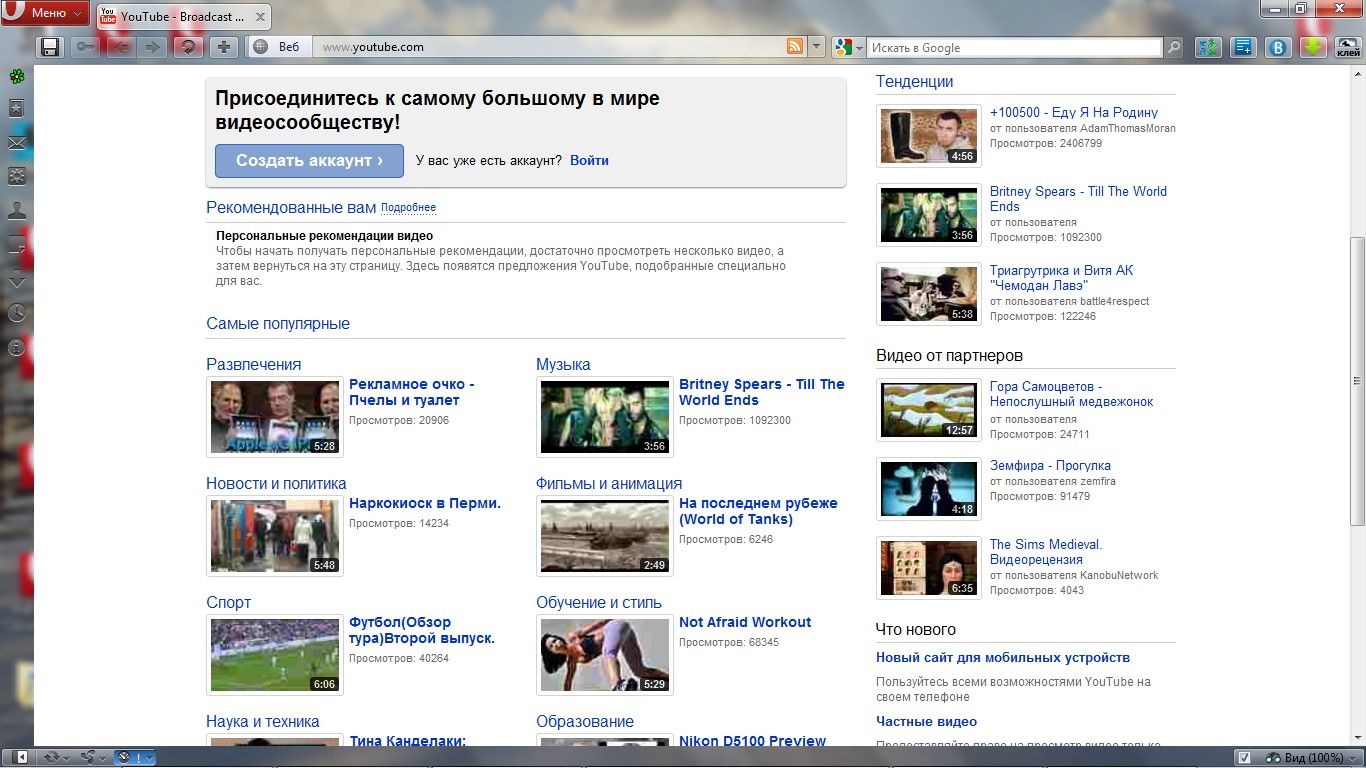Click the scrollbar down arrow
The height and width of the screenshot is (768, 1366).
[x=1357, y=737]
